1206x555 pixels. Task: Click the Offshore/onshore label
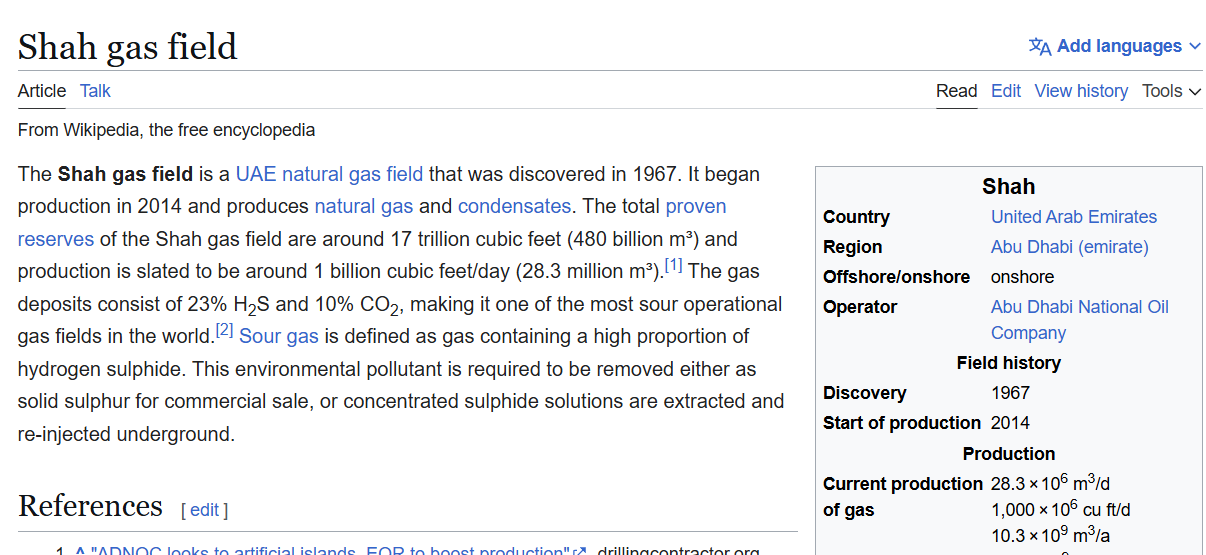pyautogui.click(x=896, y=277)
